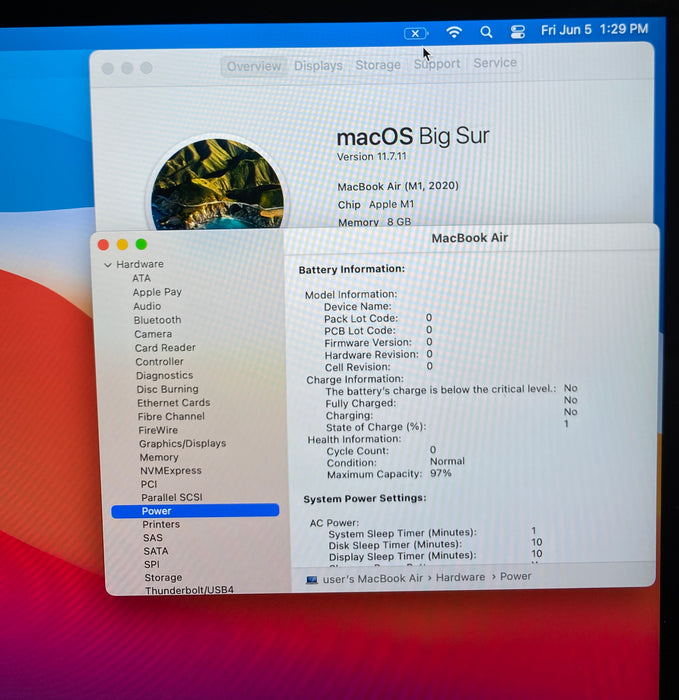679x700 pixels.
Task: Open Control Center icon in menu bar
Action: [x=517, y=31]
